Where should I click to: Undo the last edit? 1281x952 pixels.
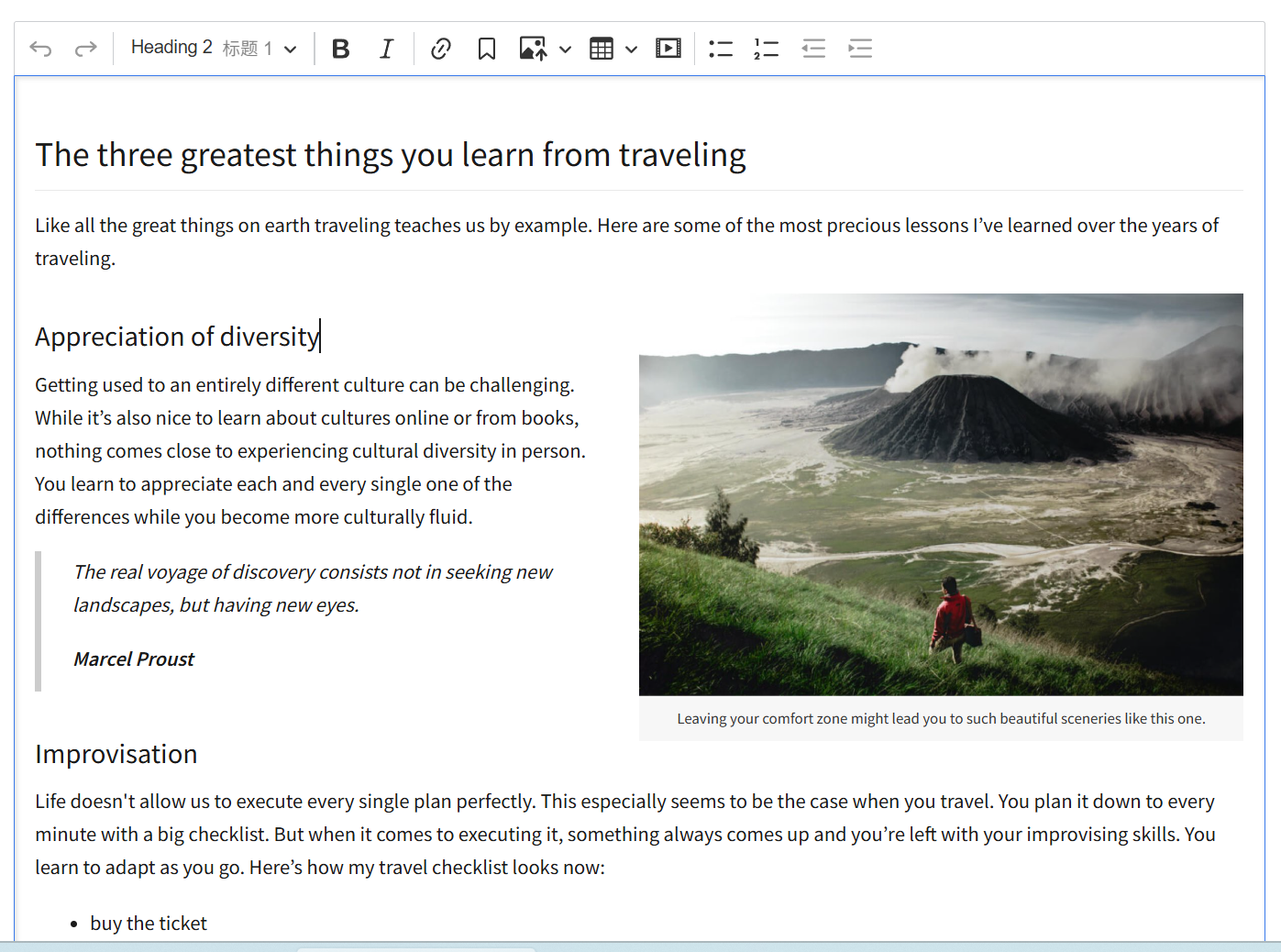click(x=40, y=49)
